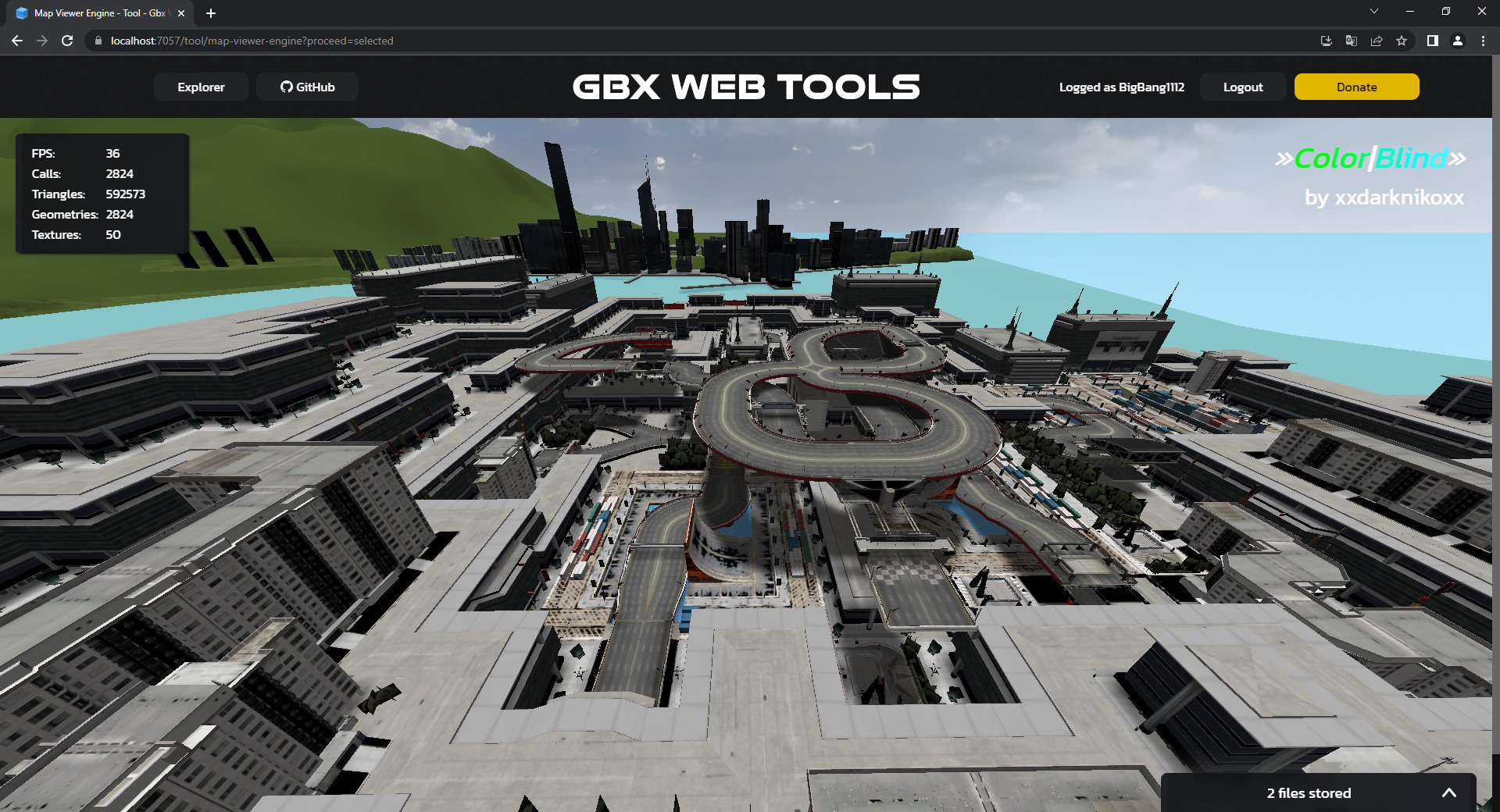Open the tab search dropdown
This screenshot has width=1500, height=812.
1374,11
